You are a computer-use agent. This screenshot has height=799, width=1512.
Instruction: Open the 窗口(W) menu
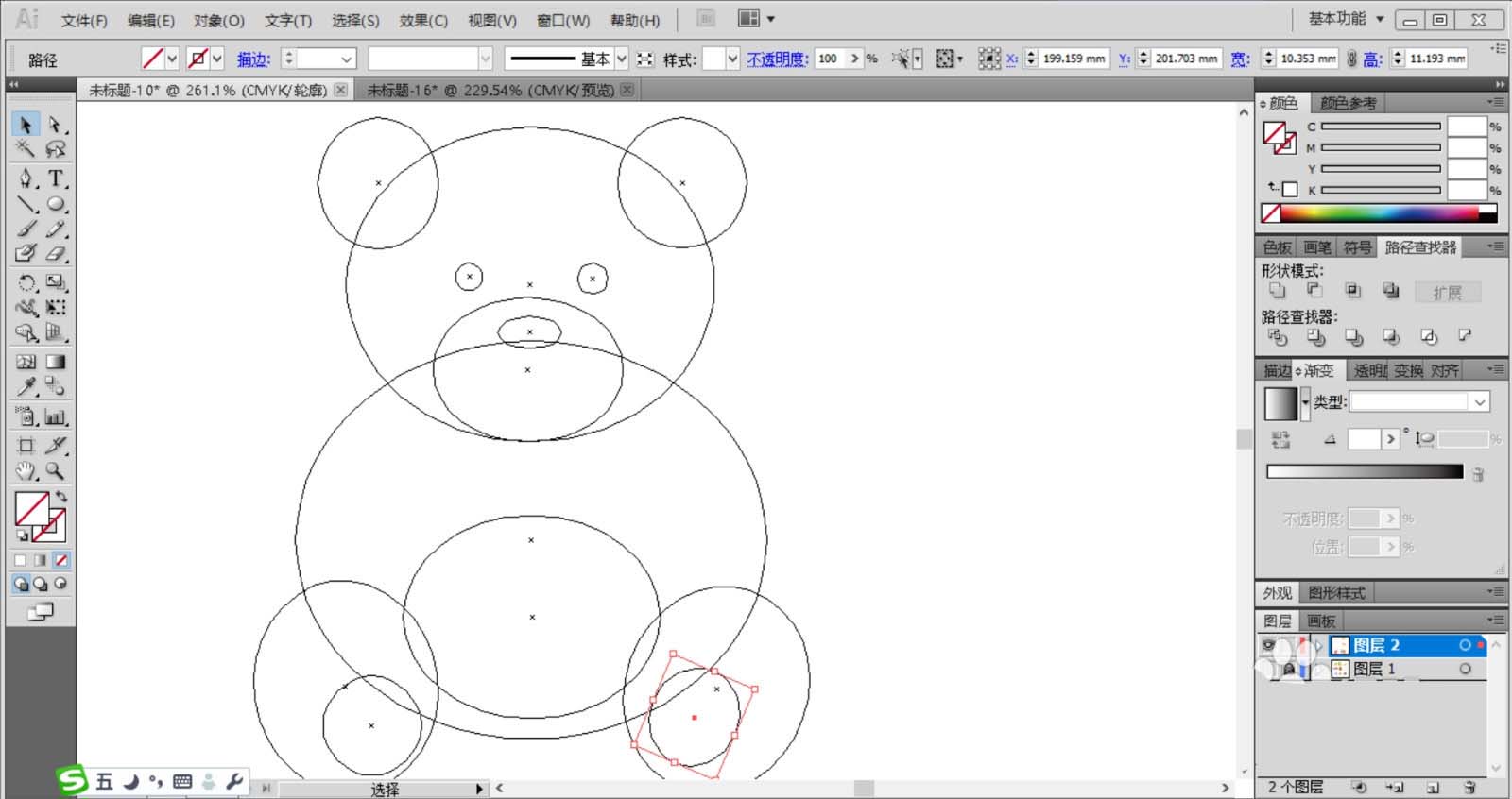(563, 20)
